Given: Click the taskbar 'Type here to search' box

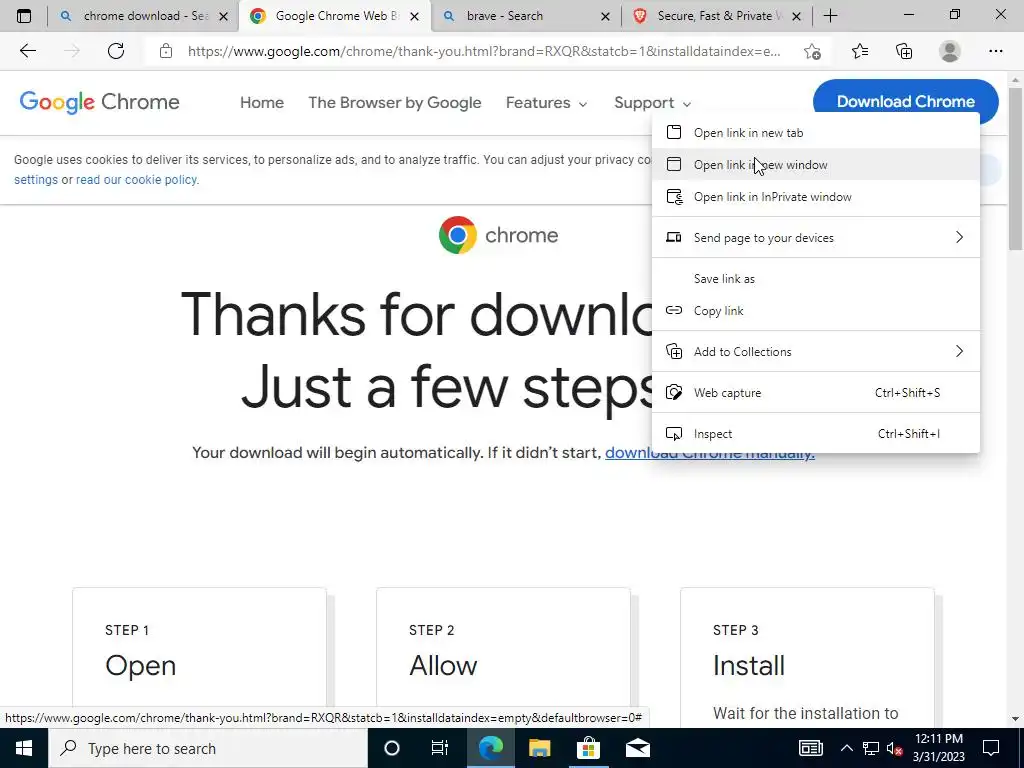Looking at the screenshot, I should coord(208,748).
